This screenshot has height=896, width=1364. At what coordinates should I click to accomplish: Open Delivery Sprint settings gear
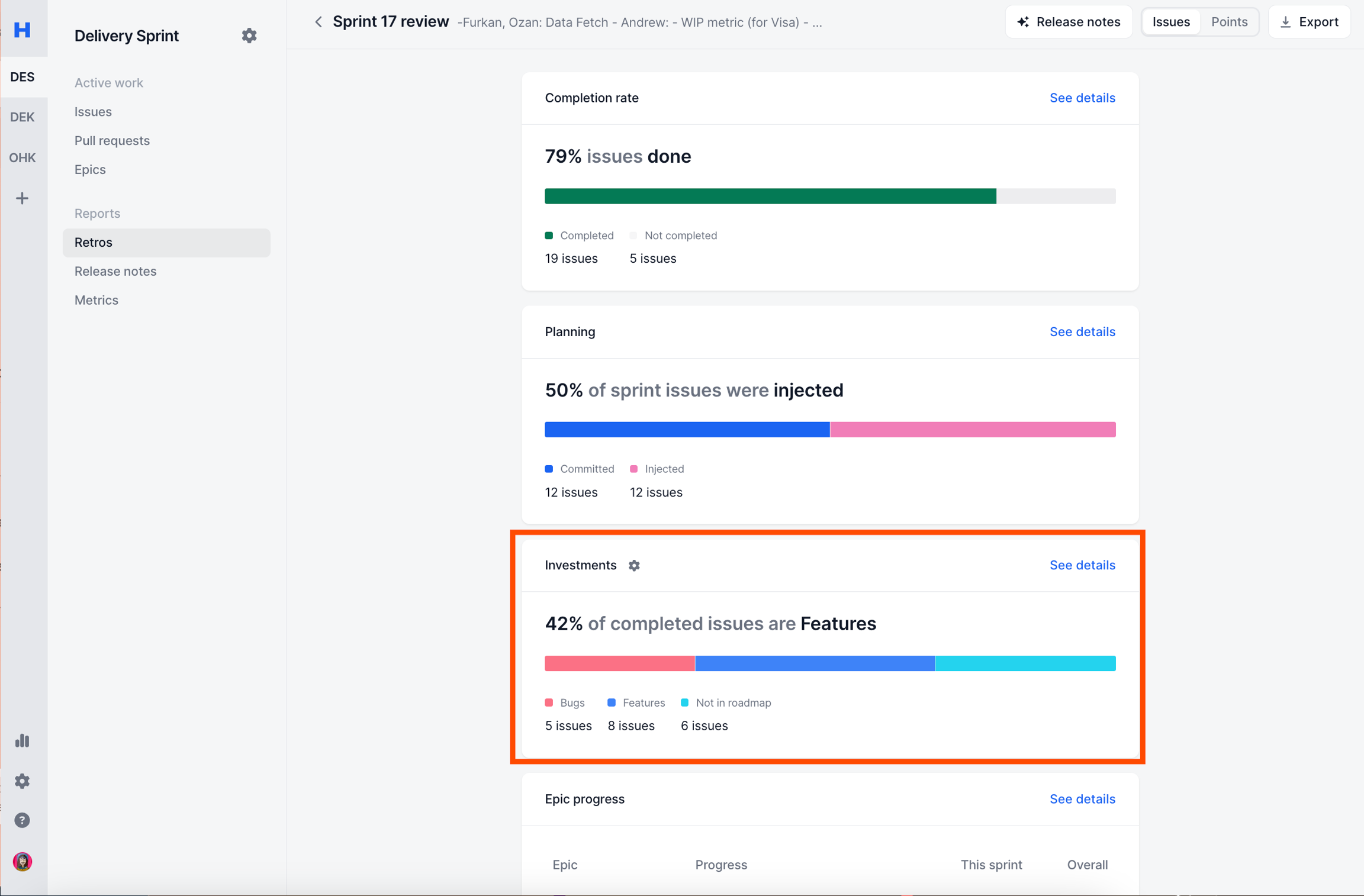click(x=249, y=36)
